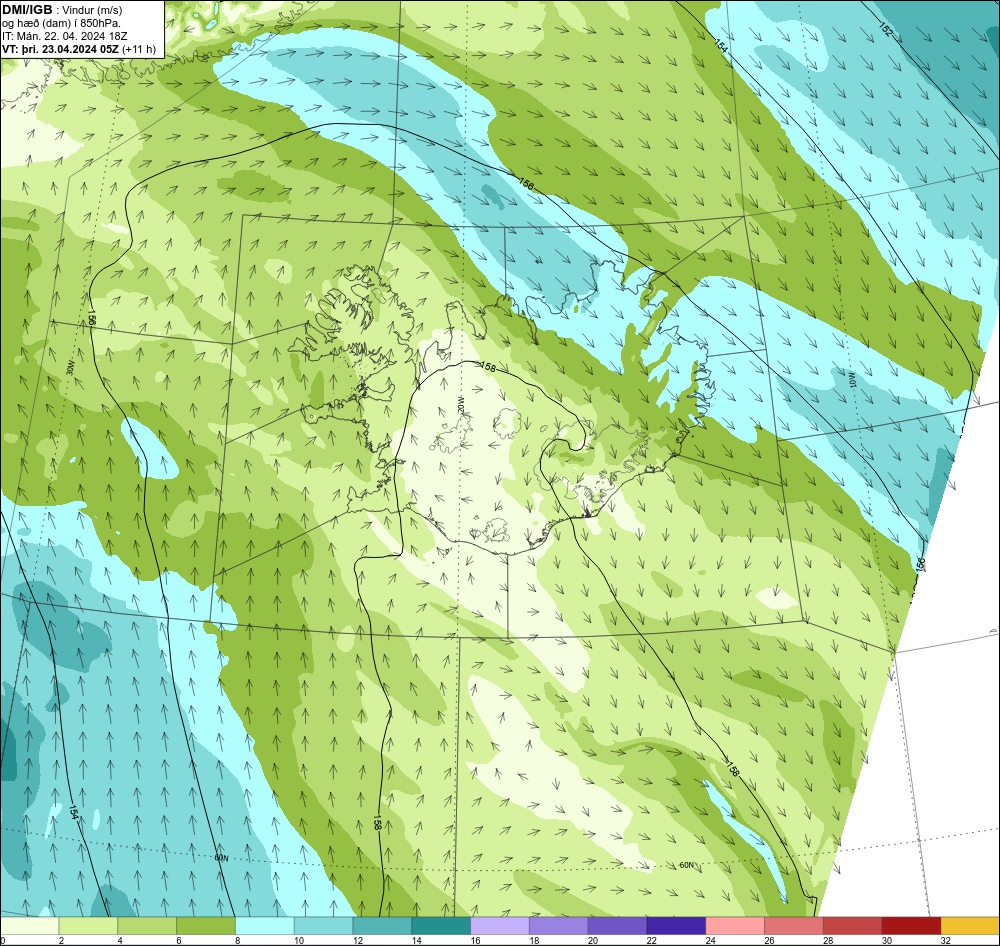Viewport: 1000px width, 946px height.
Task: Click the '10W' longitude label
Action: [851, 380]
